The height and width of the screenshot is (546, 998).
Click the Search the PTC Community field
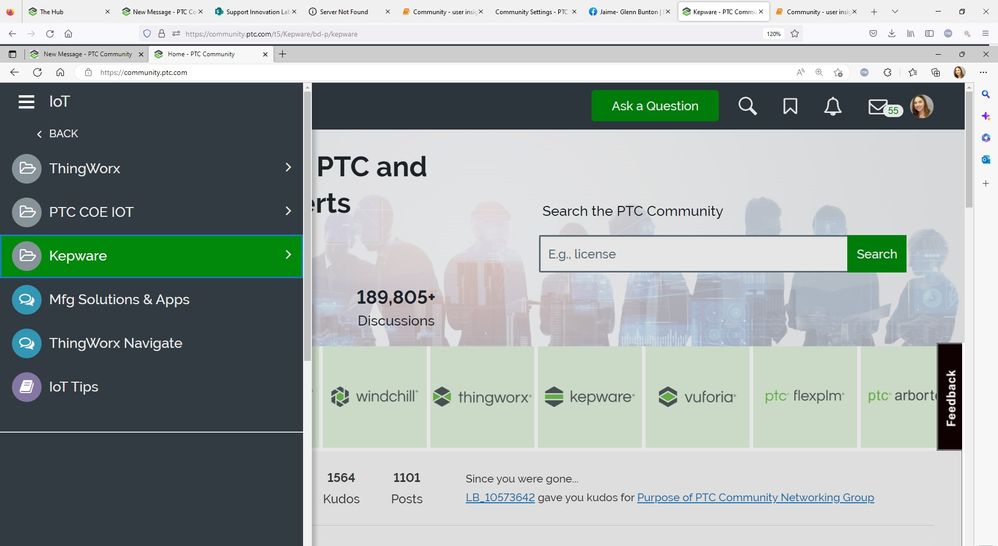point(693,254)
